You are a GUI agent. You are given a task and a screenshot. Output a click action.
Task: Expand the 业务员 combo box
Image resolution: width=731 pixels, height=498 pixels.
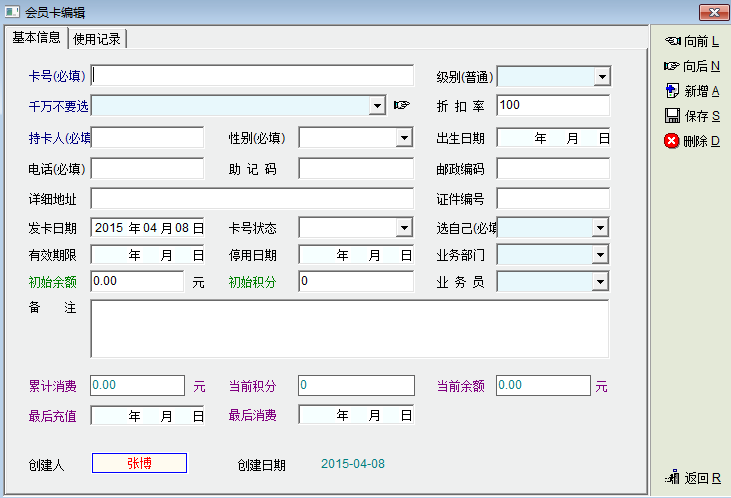[600, 282]
